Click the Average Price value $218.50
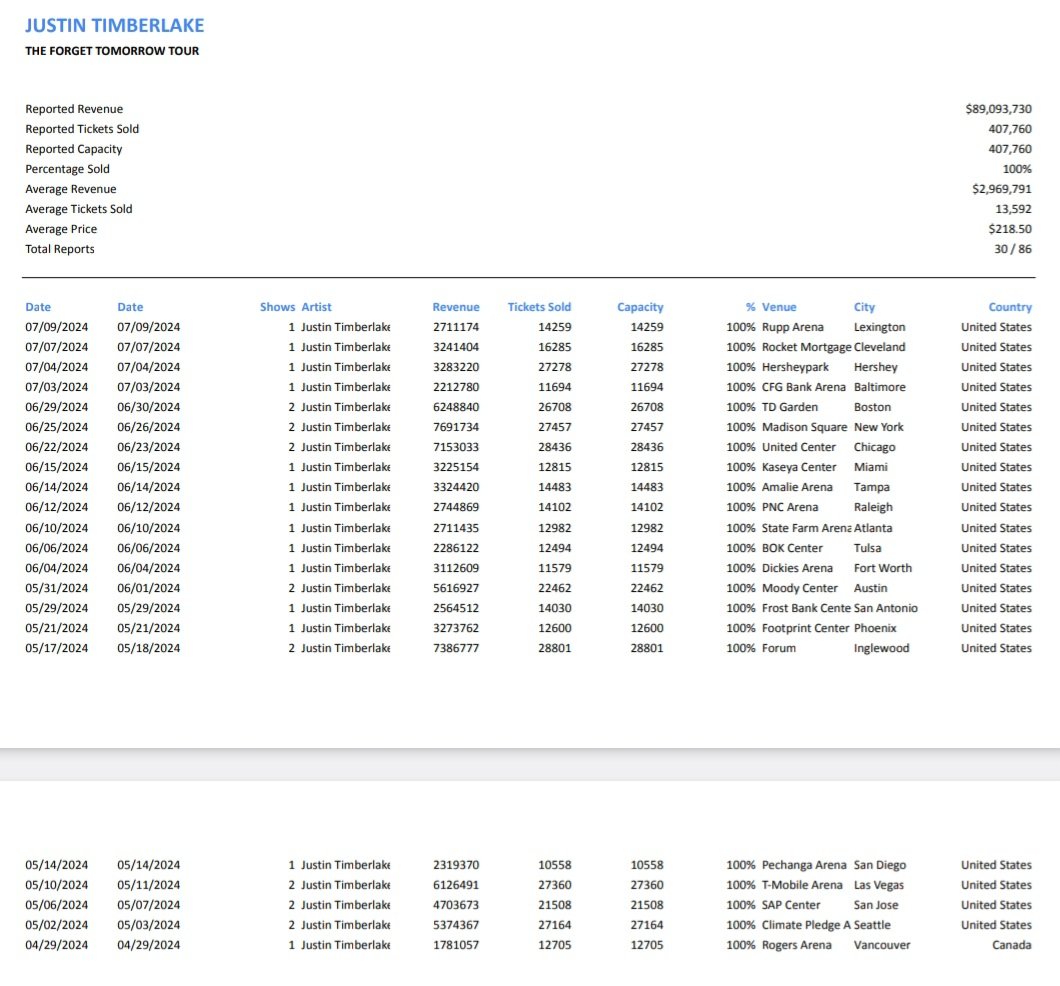 click(x=1010, y=229)
